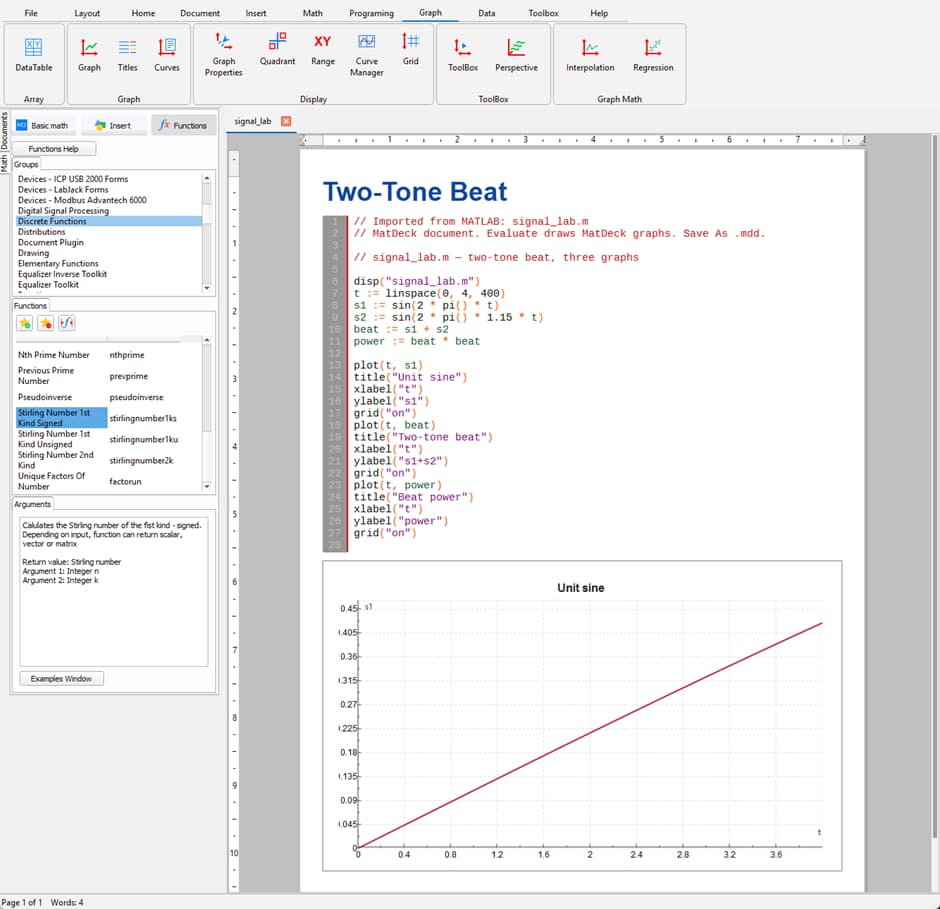Click the Graph ribbon icon
This screenshot has width=940, height=909.
89,55
